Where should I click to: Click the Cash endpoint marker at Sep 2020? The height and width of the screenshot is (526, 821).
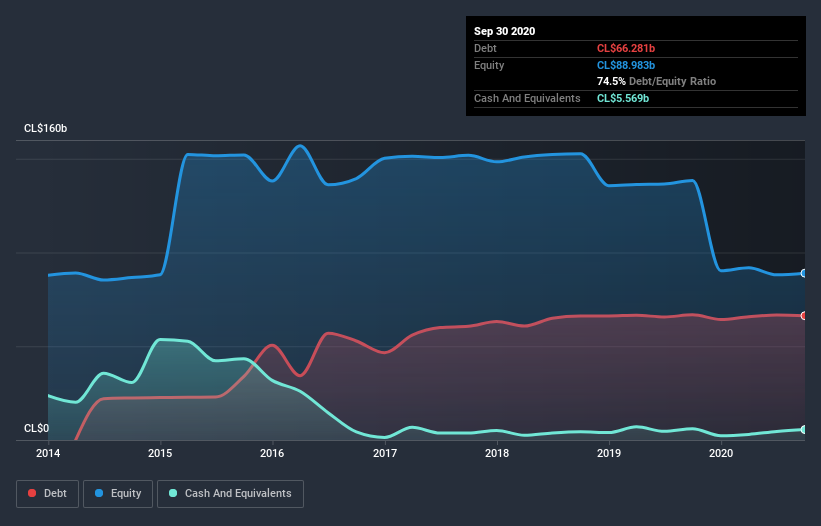(804, 429)
